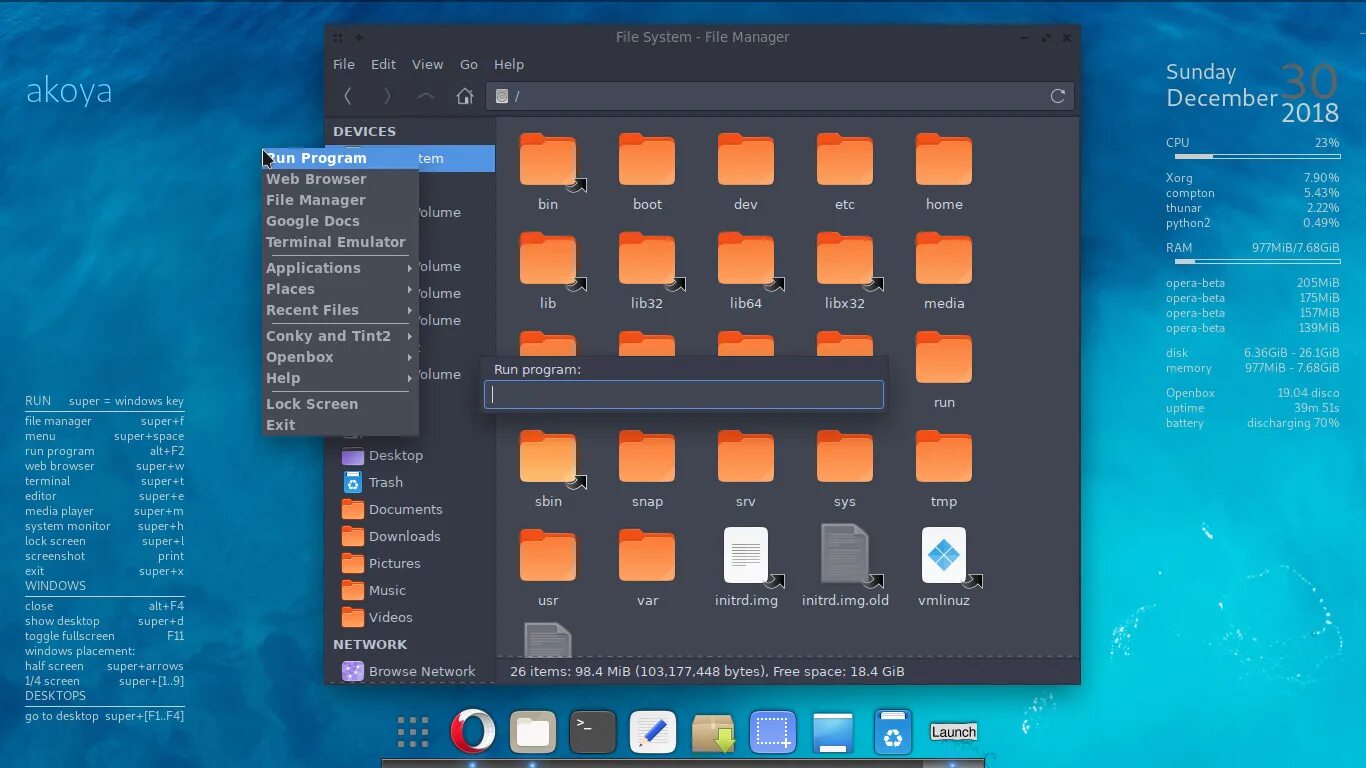Expand the Recent Files submenu
1366x768 pixels.
(340, 310)
